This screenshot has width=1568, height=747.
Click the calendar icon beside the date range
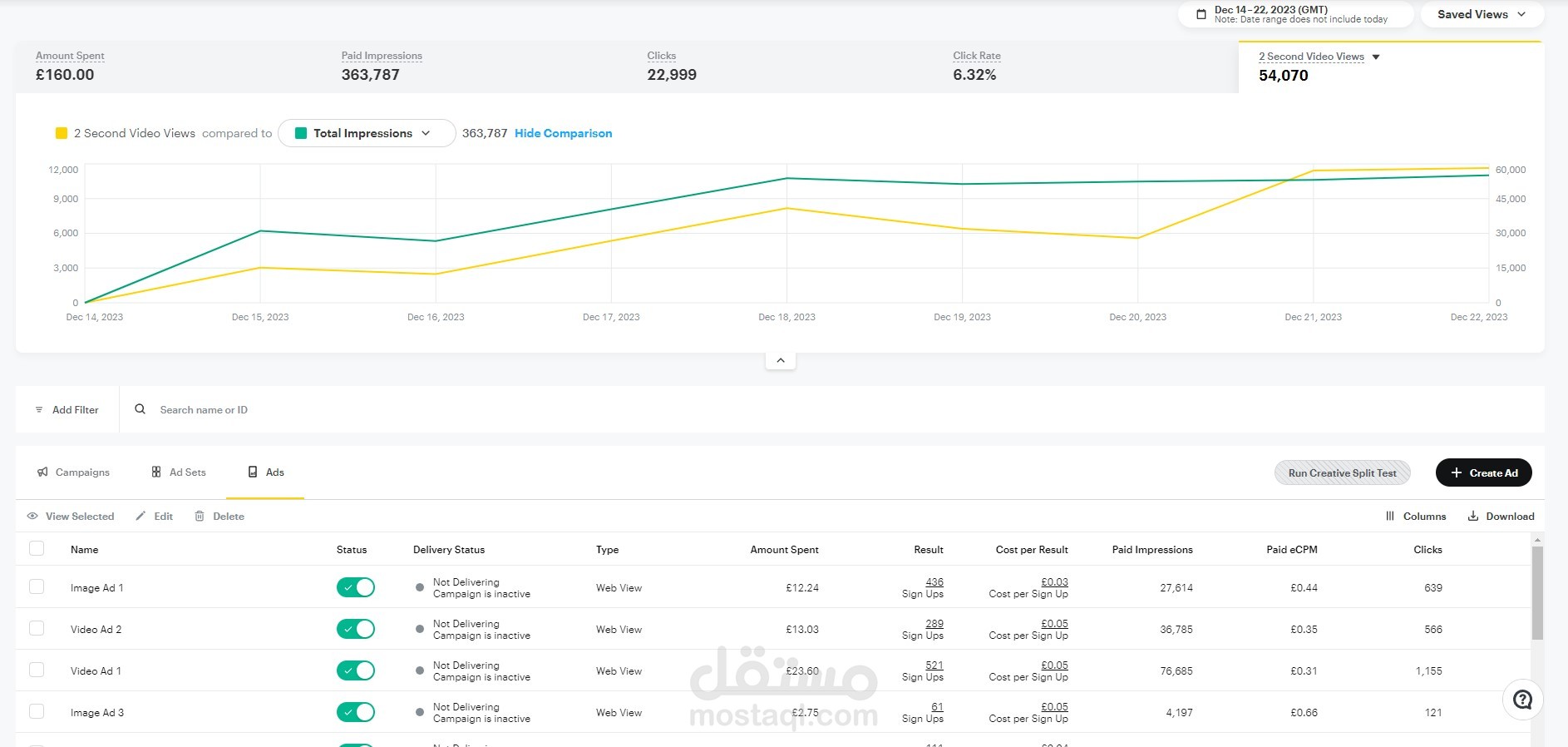(x=1201, y=14)
